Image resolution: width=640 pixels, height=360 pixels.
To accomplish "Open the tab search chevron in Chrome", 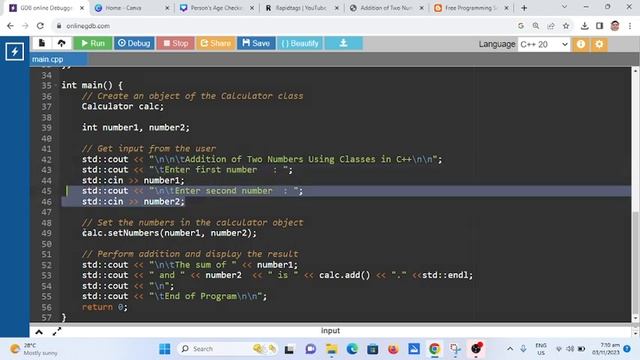I will [564, 7].
